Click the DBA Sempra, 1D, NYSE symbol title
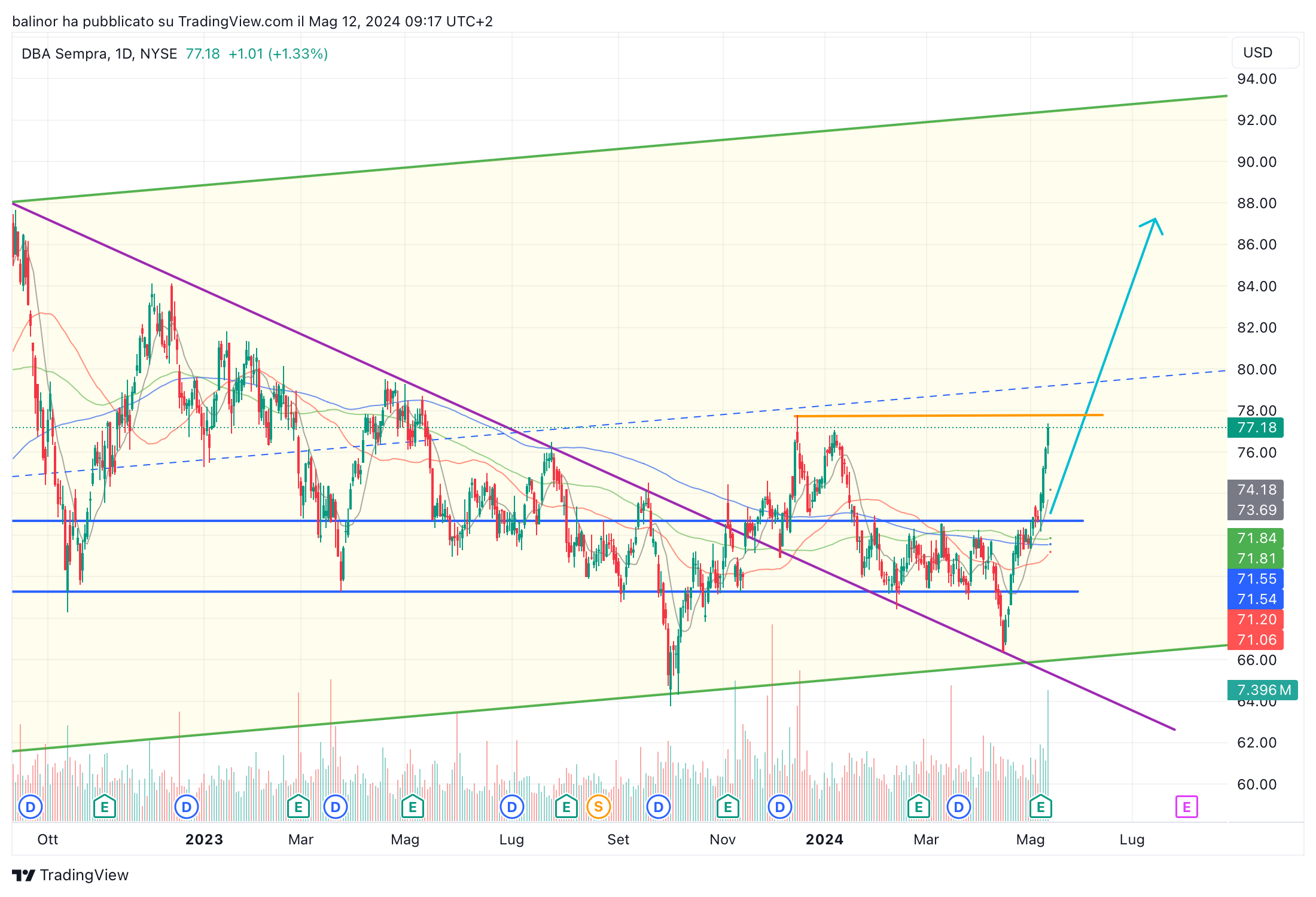Screen dimensions: 1316x897 (99, 54)
